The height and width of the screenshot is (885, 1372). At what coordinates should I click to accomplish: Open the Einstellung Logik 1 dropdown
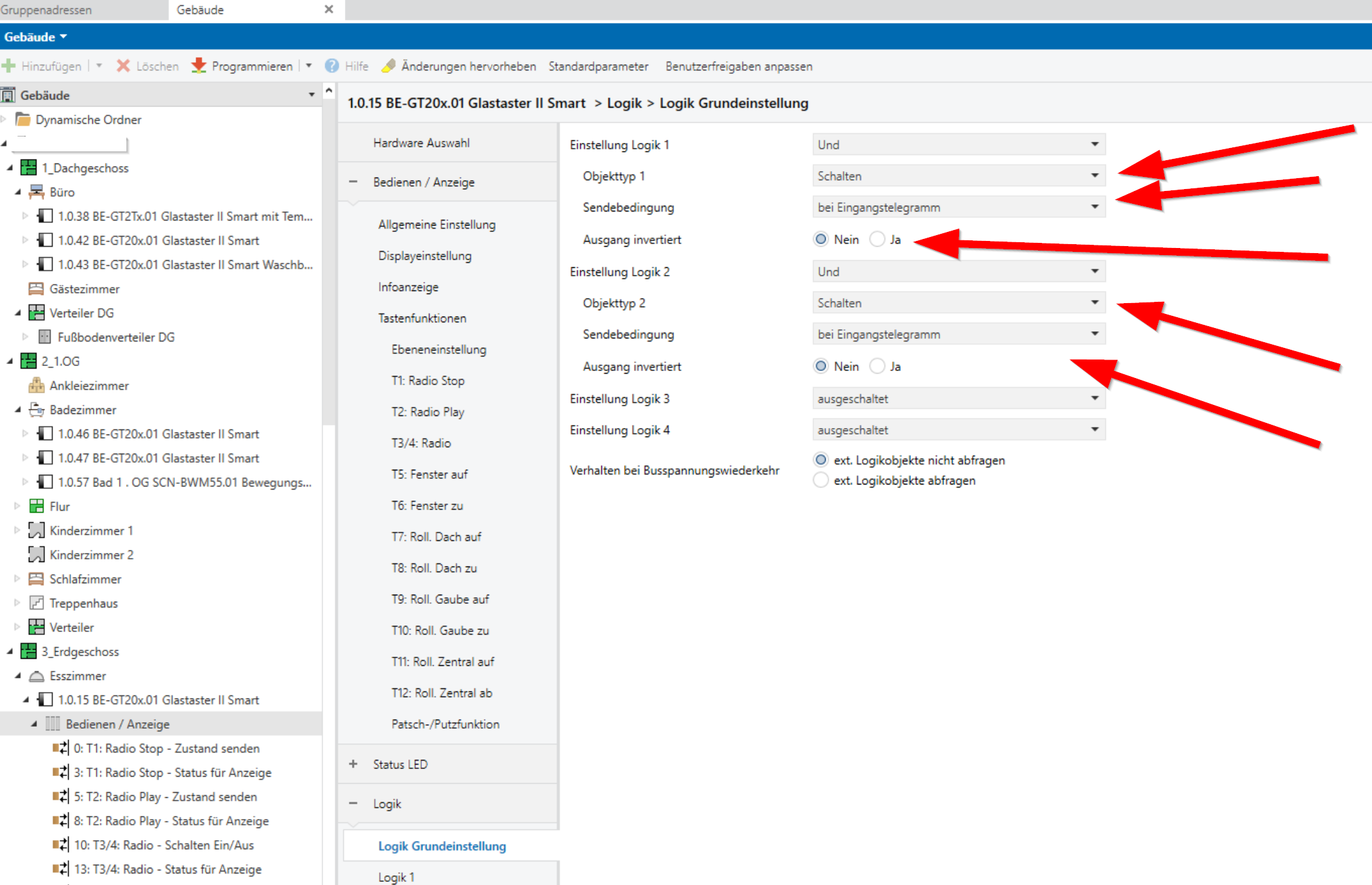tap(958, 145)
